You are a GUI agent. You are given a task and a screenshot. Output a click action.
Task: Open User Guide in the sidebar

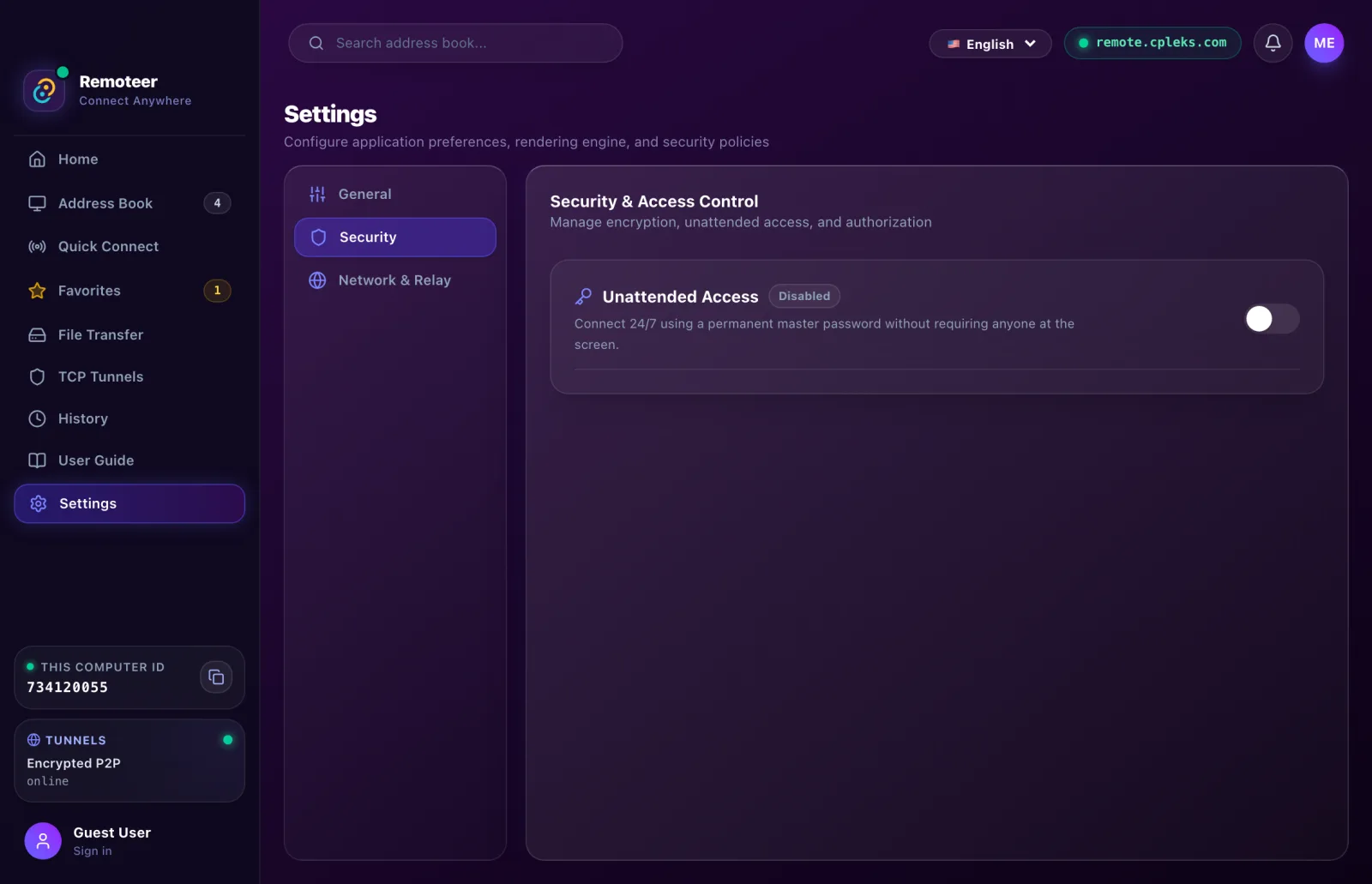129,460
